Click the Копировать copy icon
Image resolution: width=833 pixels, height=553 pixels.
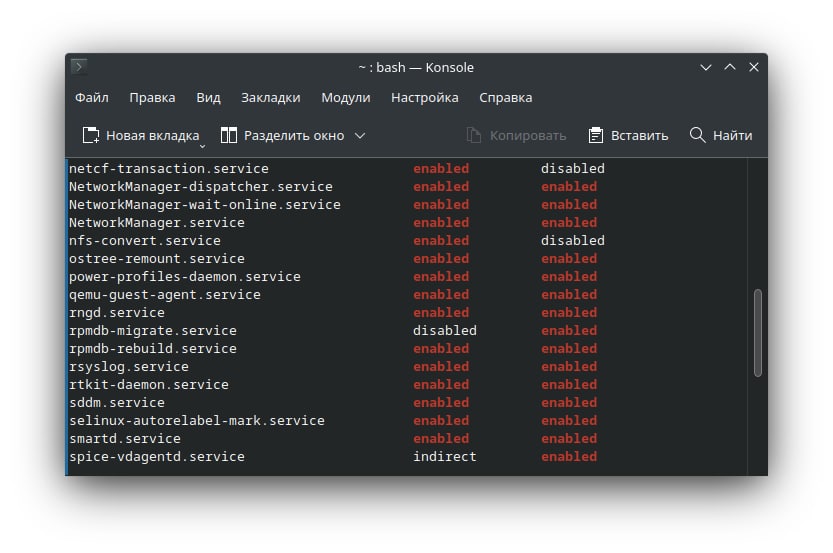475,135
